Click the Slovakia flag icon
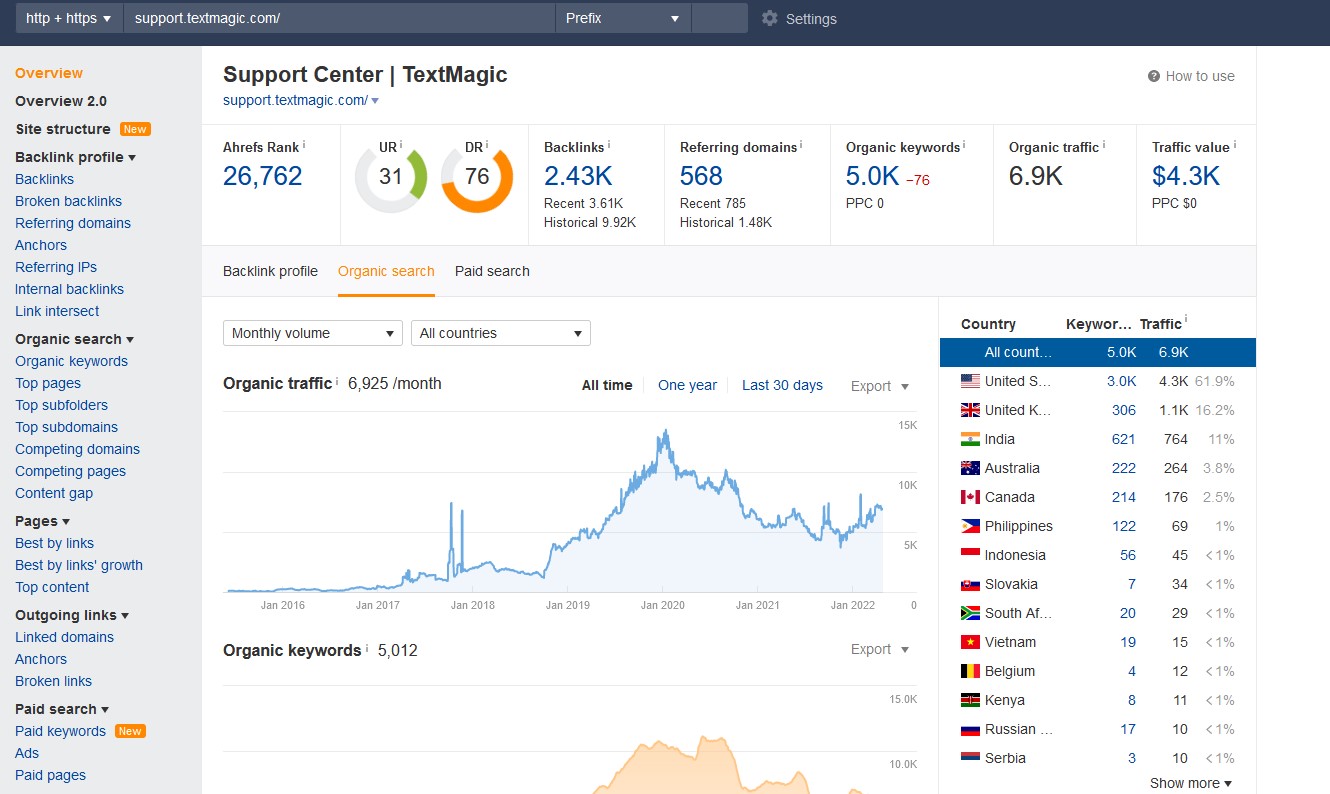The height and width of the screenshot is (794, 1330). (970, 584)
